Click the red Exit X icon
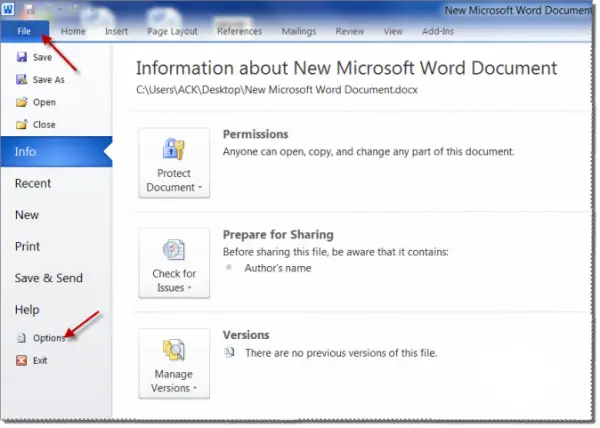 (x=22, y=360)
